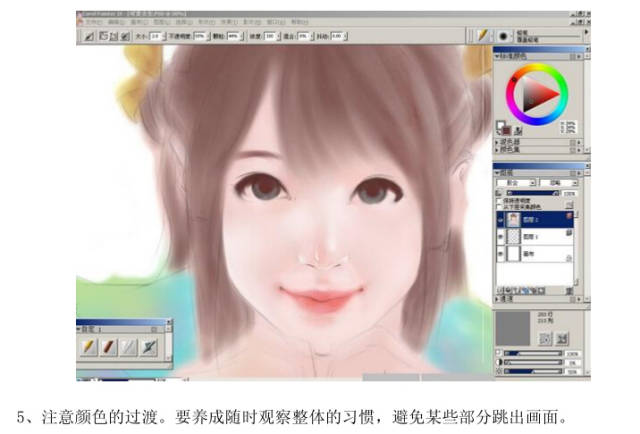Open the brush category pencil icon selector
The height and width of the screenshot is (434, 640).
483,36
